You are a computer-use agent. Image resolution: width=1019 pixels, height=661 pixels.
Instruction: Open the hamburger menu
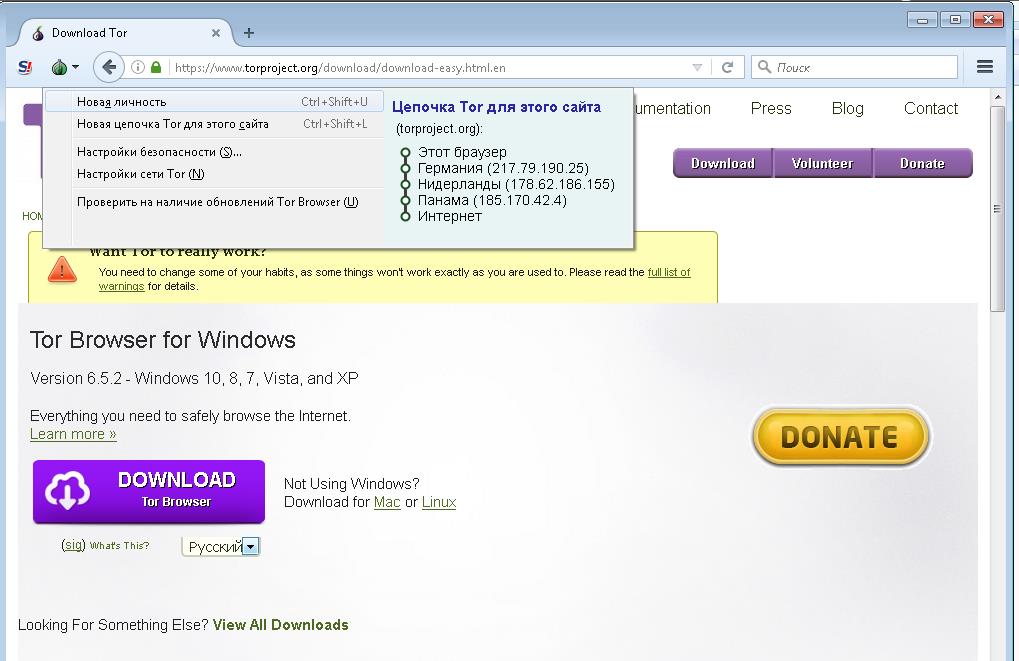pos(985,66)
